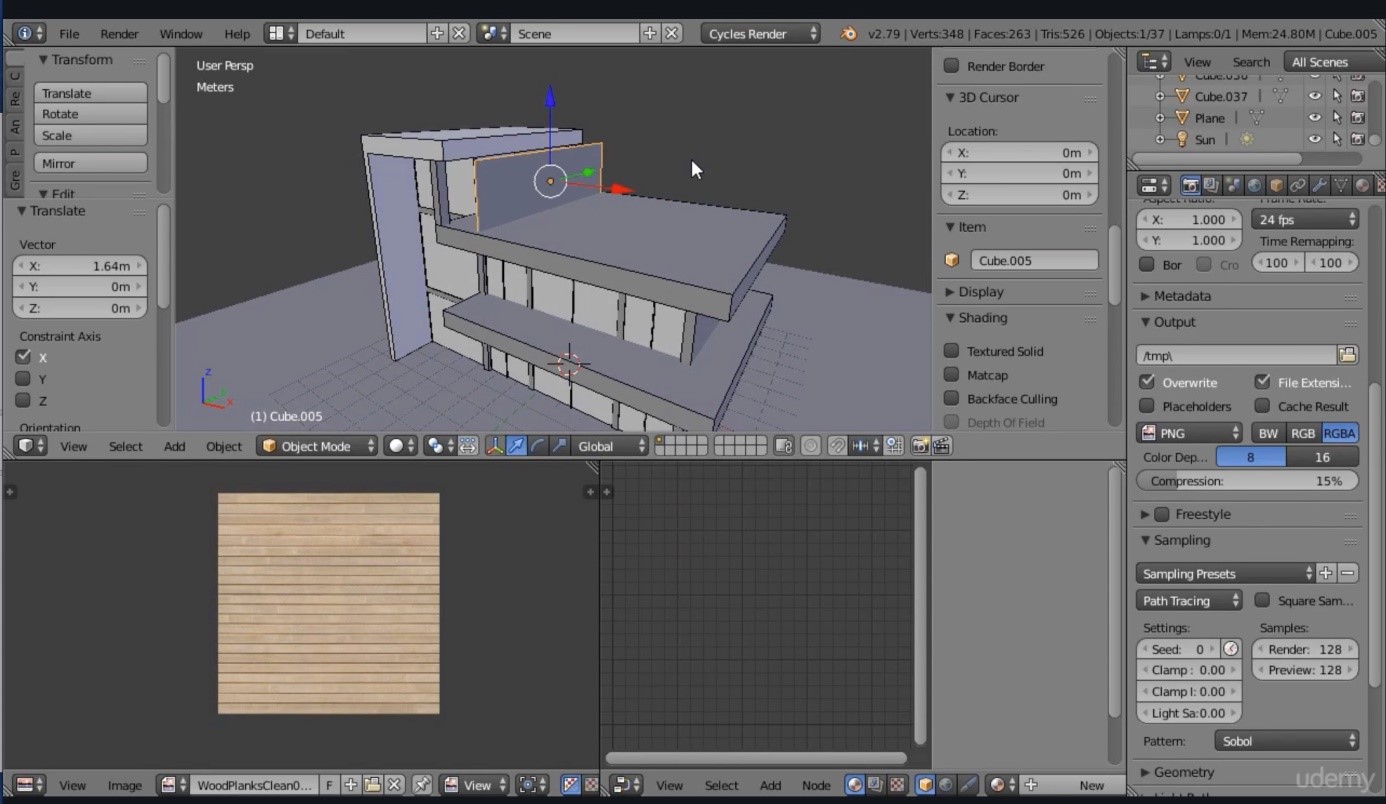Expand the Metadata panel
Image resolution: width=1386 pixels, height=804 pixels.
[x=1181, y=296]
